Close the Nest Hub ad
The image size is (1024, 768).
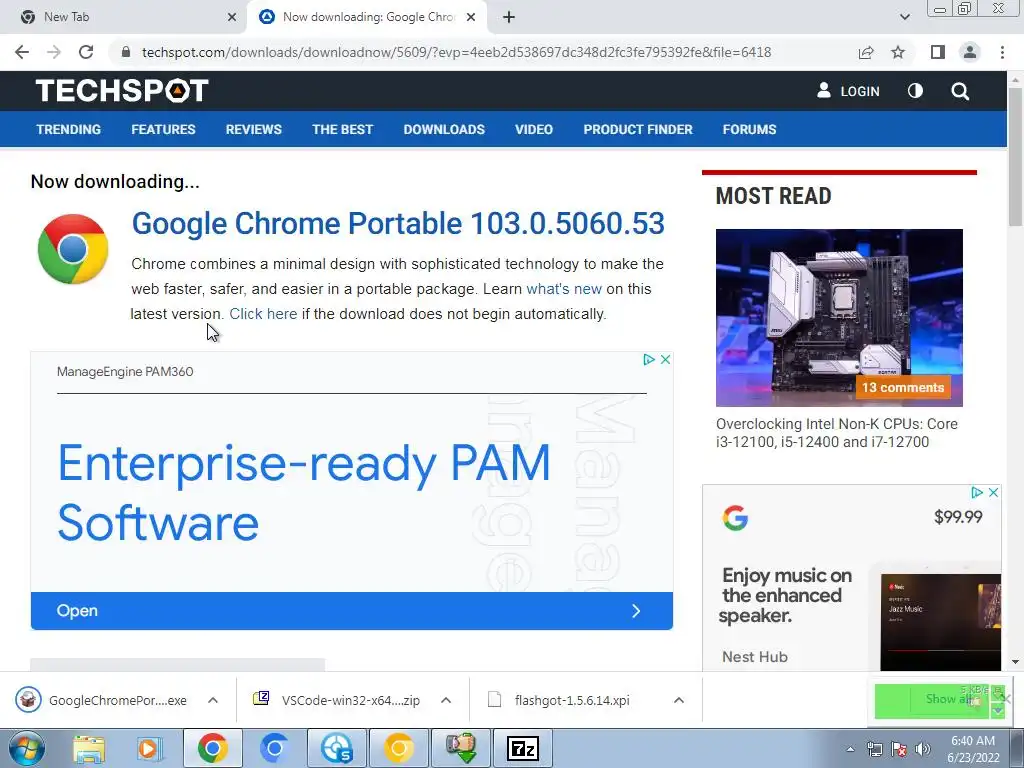click(x=993, y=492)
